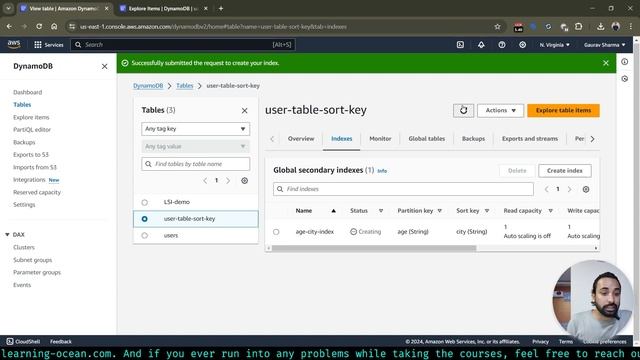Viewport: 640px width, 360px height.
Task: Open indexes table preferences gear
Action: (586, 189)
